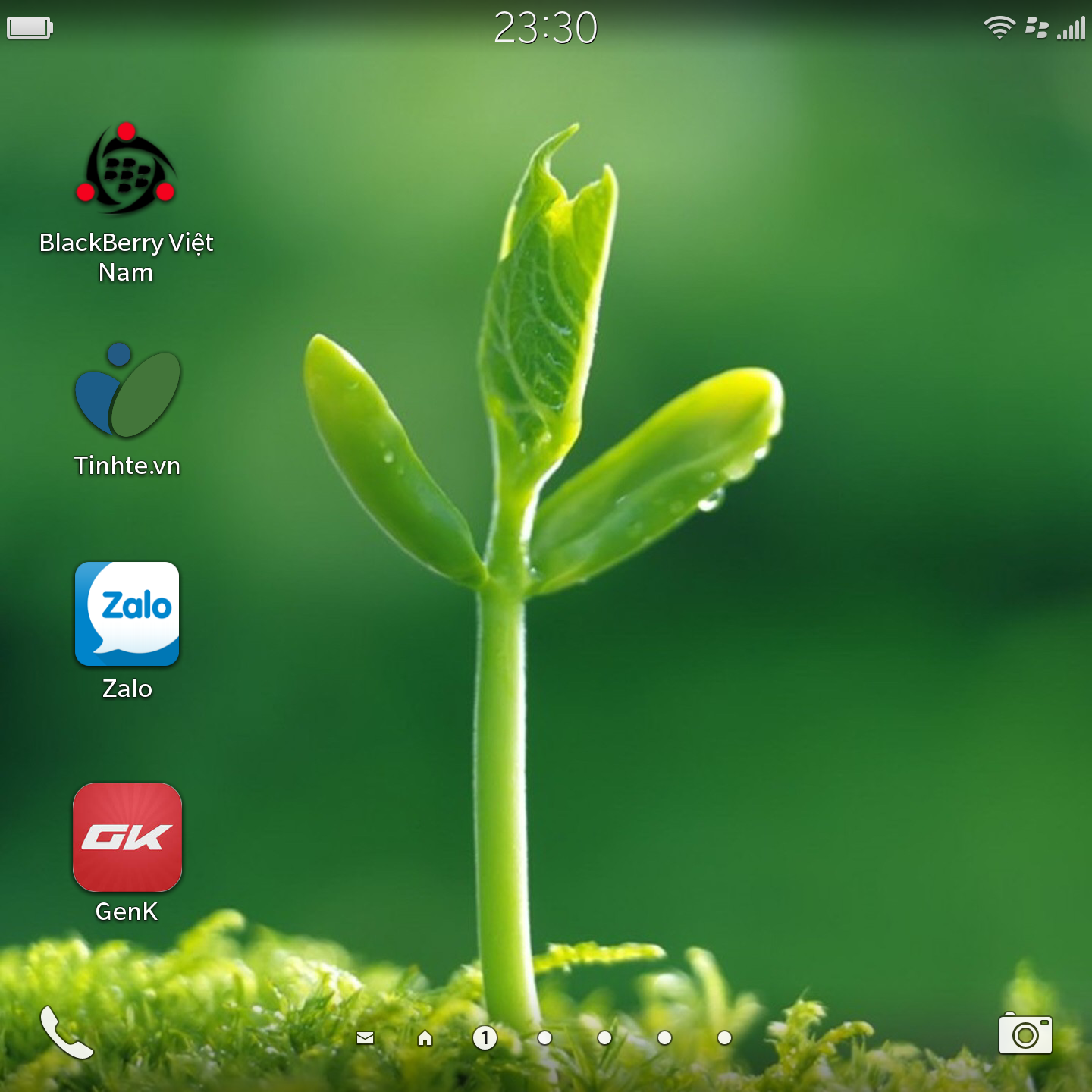The height and width of the screenshot is (1092, 1092).
Task: Tap the 23:30 clock
Action: pos(546,28)
